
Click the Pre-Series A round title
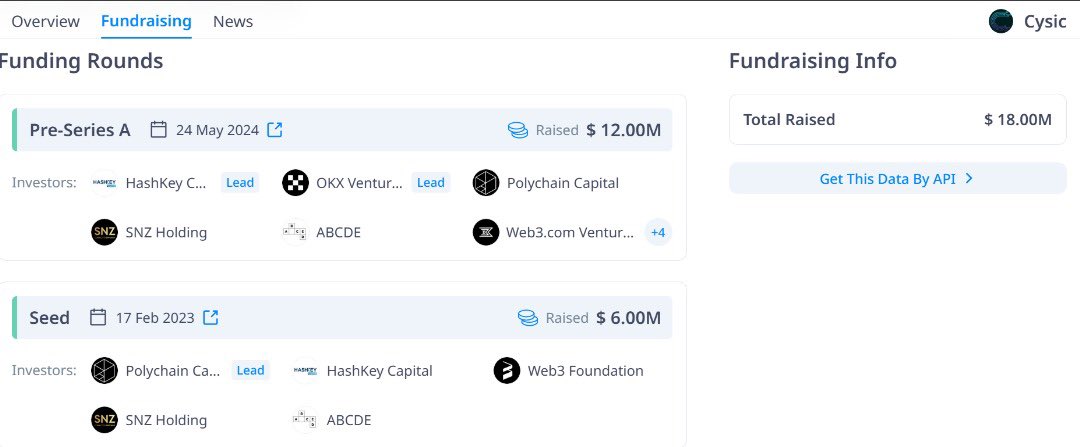pos(80,129)
